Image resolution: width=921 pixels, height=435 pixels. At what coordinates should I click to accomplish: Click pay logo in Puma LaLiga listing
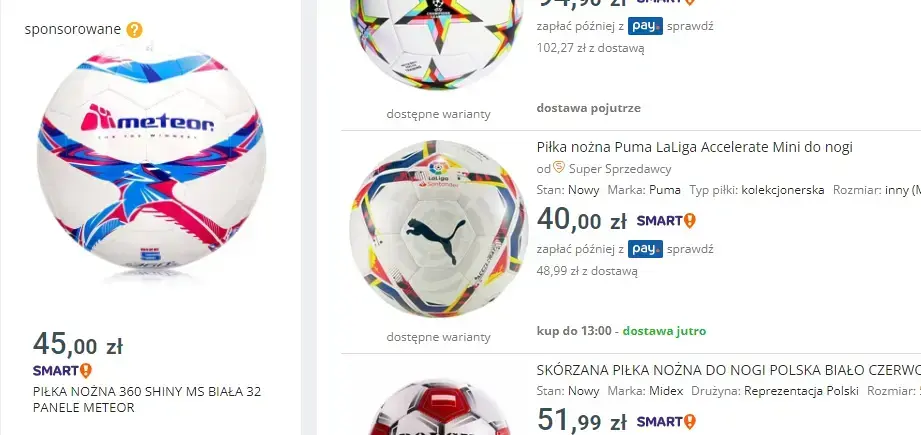point(645,249)
